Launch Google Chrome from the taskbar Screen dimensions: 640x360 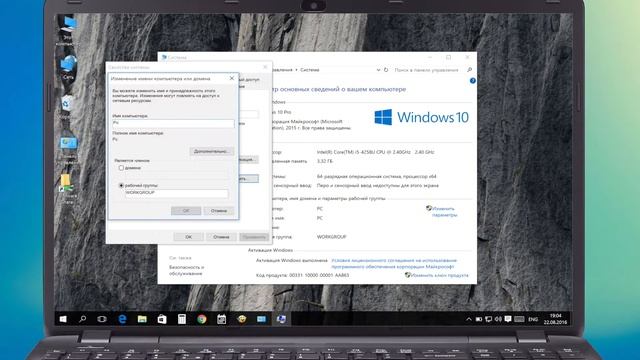coord(202,319)
